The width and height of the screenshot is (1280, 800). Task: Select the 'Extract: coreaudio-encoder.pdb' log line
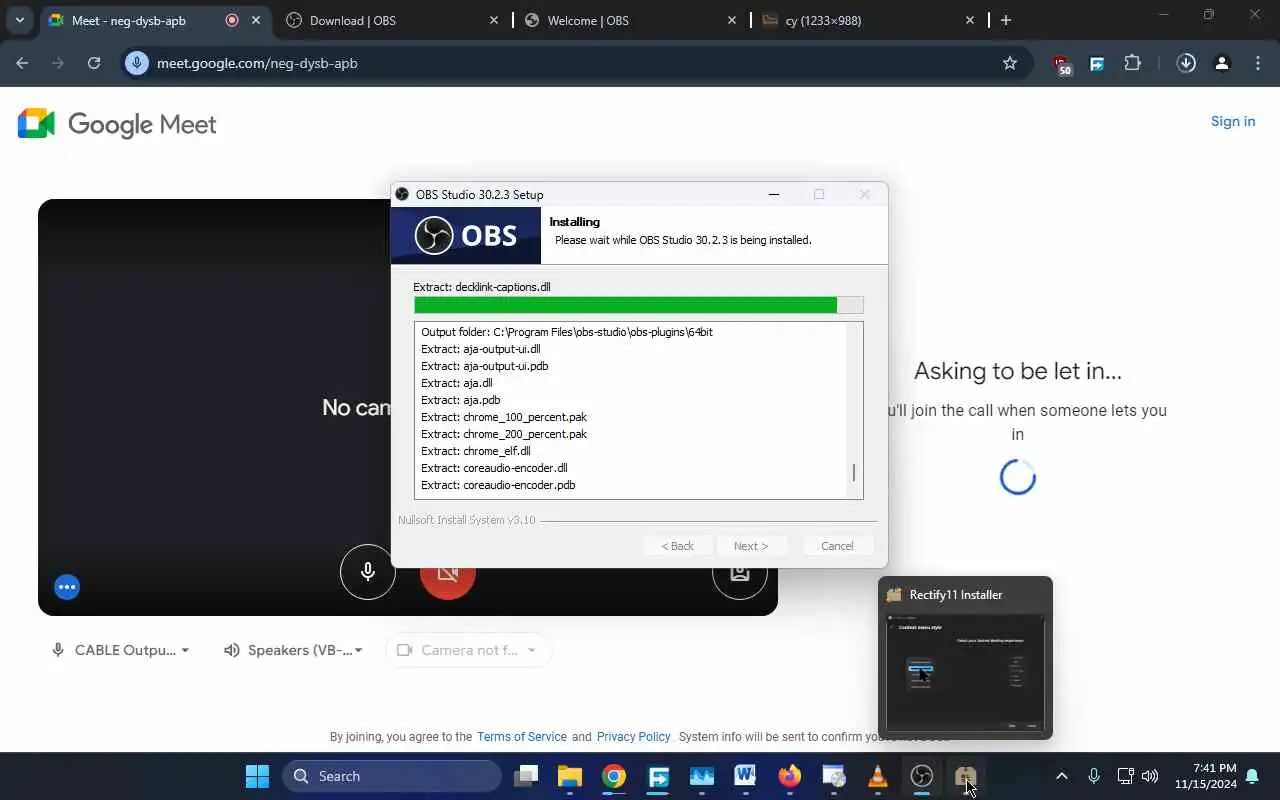[498, 485]
